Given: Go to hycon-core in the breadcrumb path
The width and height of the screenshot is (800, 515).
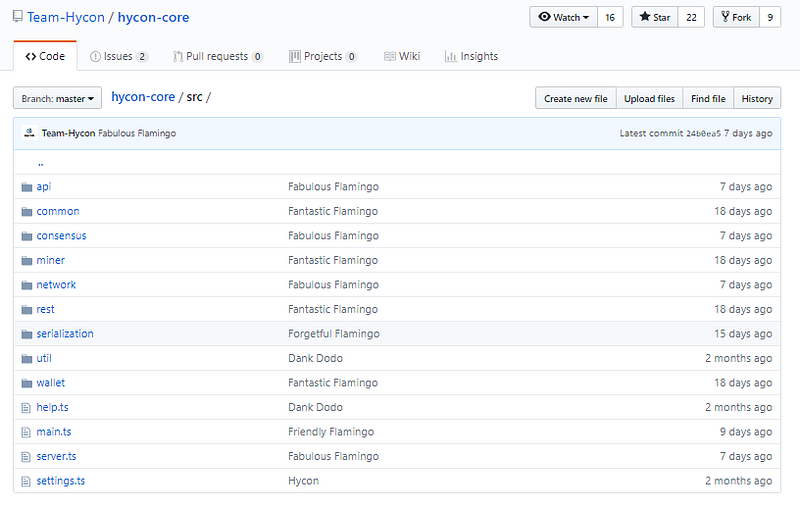Looking at the screenshot, I should coord(143,97).
